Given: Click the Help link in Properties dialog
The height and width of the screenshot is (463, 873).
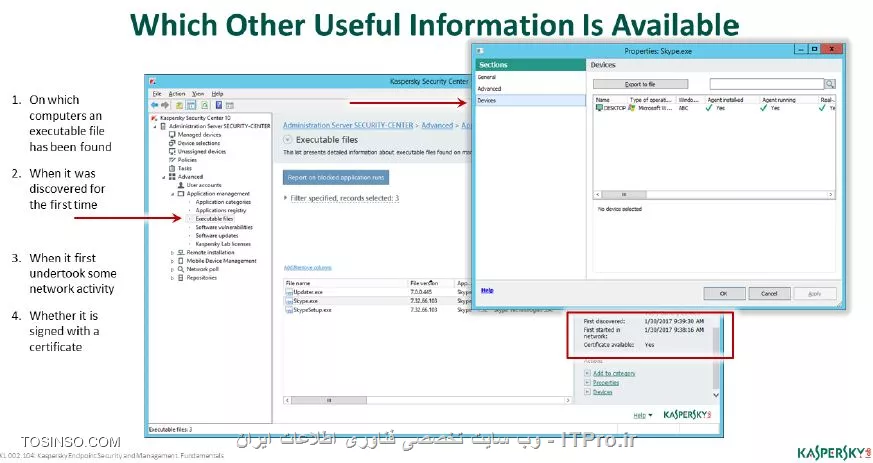Looking at the screenshot, I should tap(487, 290).
